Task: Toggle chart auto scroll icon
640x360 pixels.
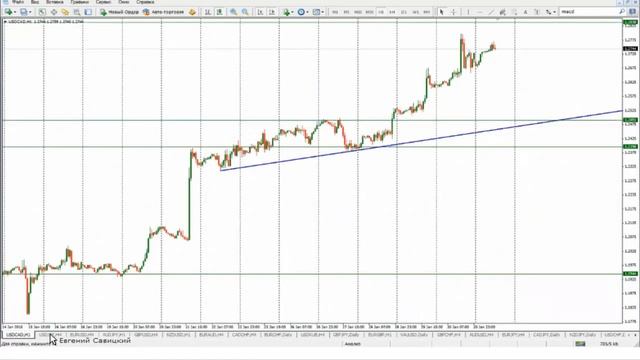Action: point(260,12)
